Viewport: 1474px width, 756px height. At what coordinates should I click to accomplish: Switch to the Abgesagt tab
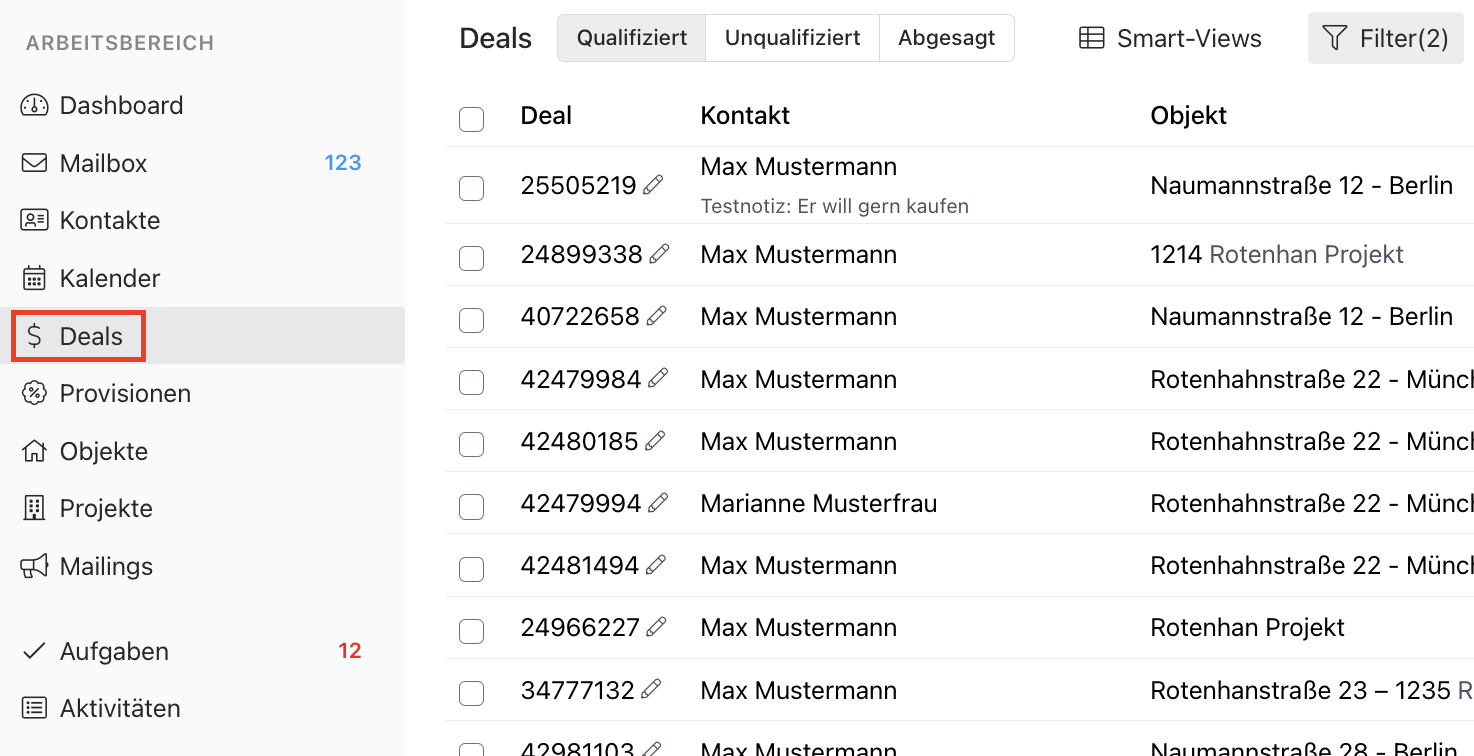(x=947, y=38)
